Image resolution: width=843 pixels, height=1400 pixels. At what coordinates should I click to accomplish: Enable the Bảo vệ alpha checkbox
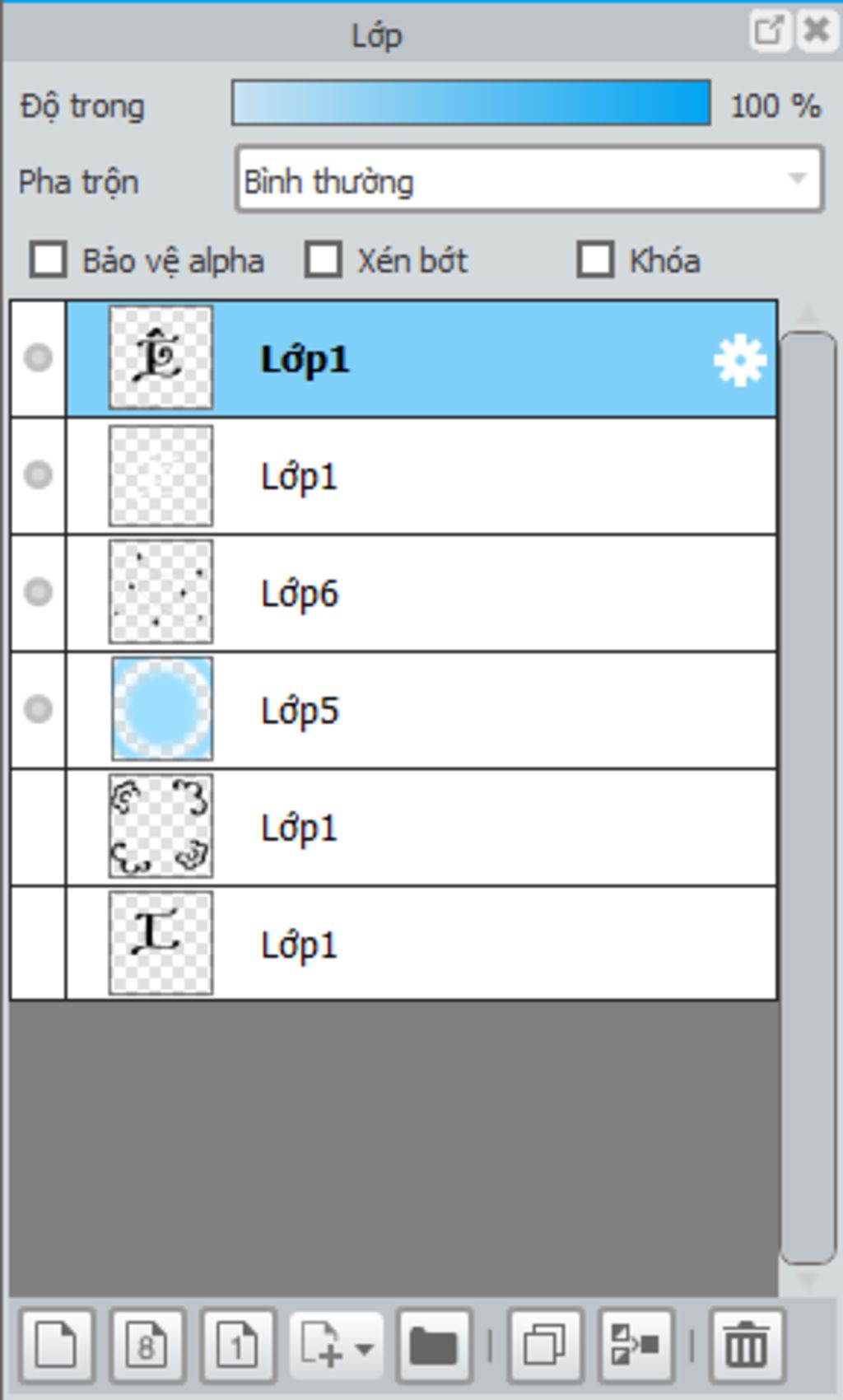pos(49,260)
